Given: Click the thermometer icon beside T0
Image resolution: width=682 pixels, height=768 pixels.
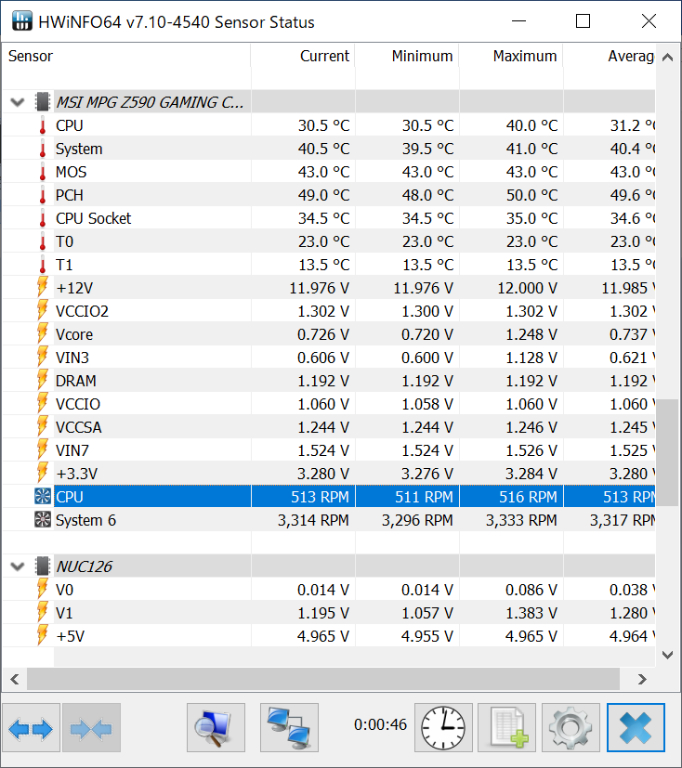Looking at the screenshot, I should point(43,242).
